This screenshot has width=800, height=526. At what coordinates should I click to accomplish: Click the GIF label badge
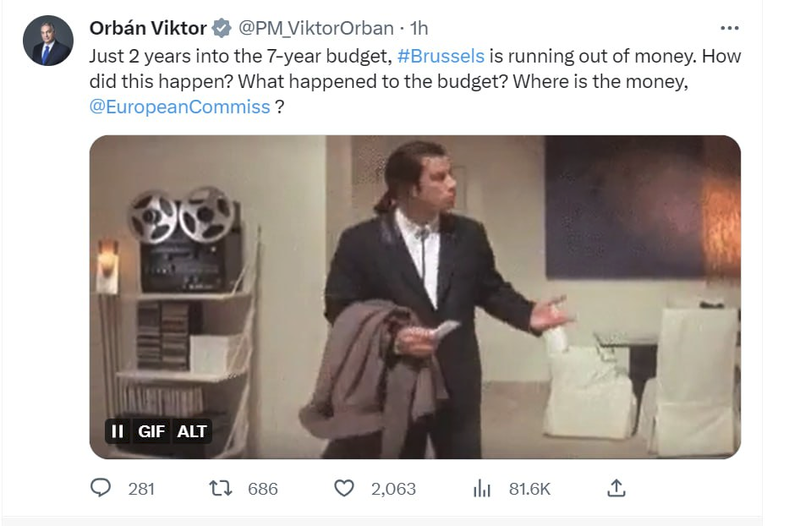click(151, 432)
